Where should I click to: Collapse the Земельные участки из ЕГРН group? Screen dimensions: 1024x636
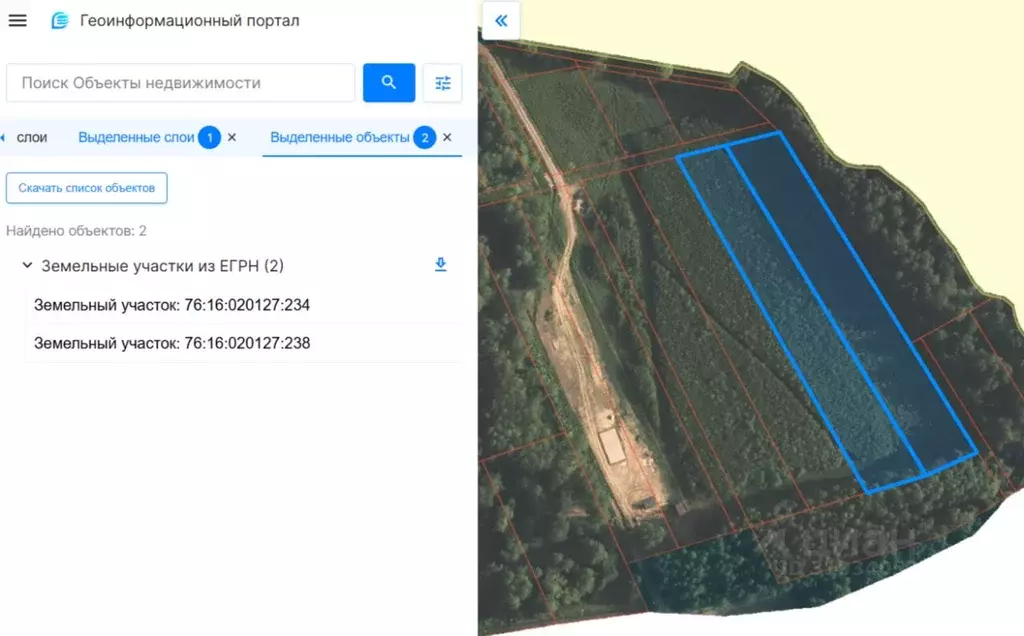click(27, 265)
